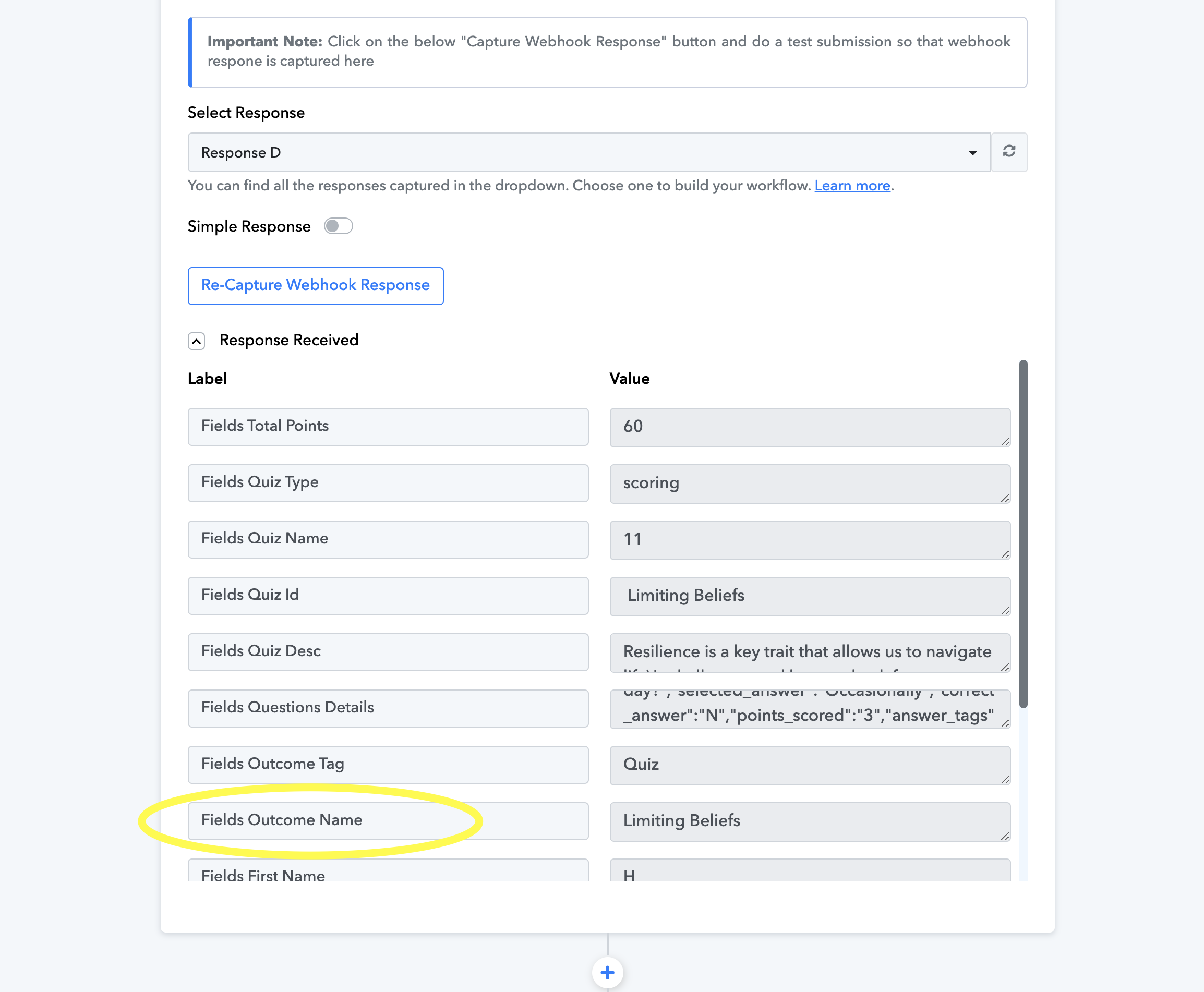Screen dimensions: 1204x992
Task: Click the response list vertical scrollbar
Action: pos(1023,534)
